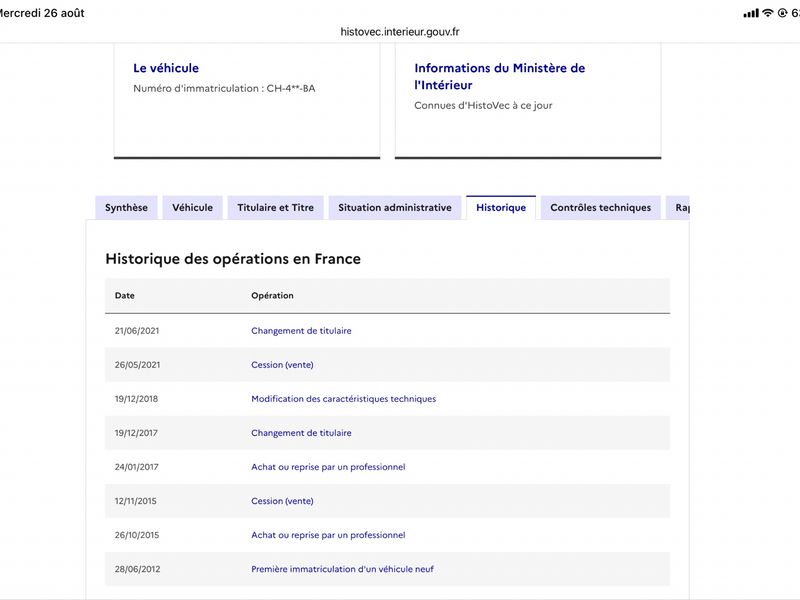The image size is (800, 600).
Task: Open the Situation administrative tab
Action: click(395, 208)
